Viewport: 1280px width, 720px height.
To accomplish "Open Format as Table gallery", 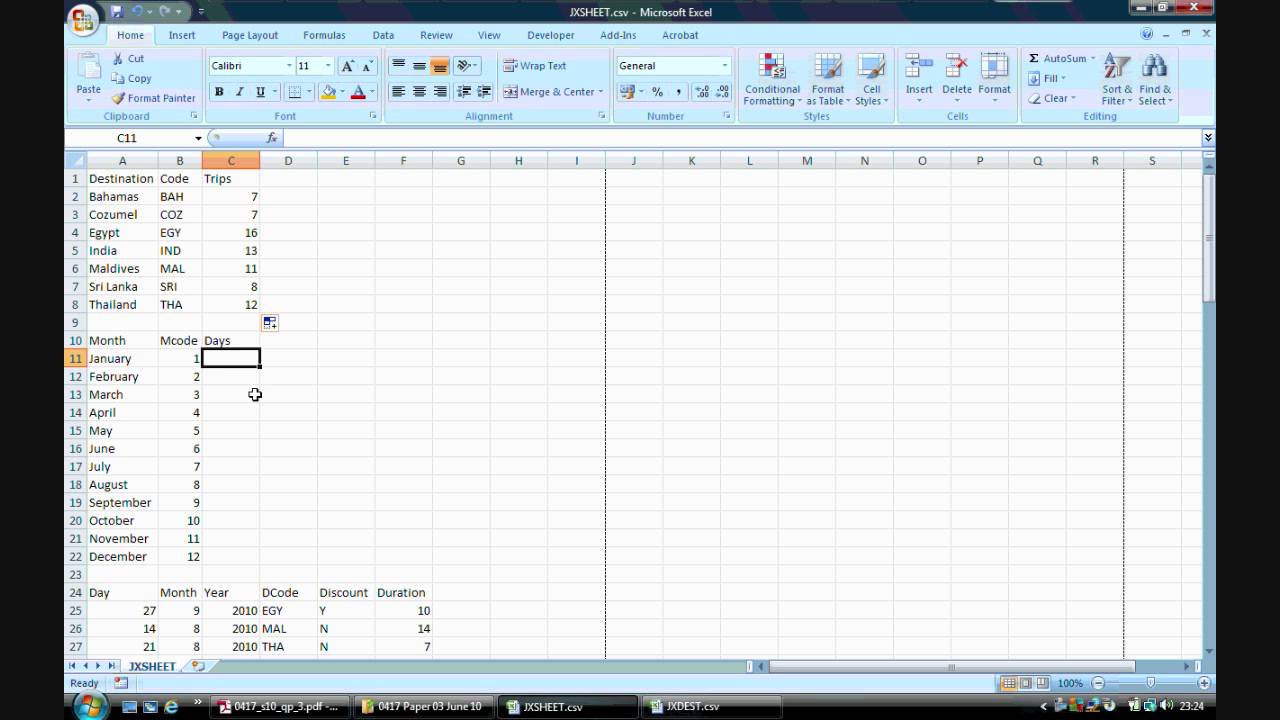I will click(828, 79).
